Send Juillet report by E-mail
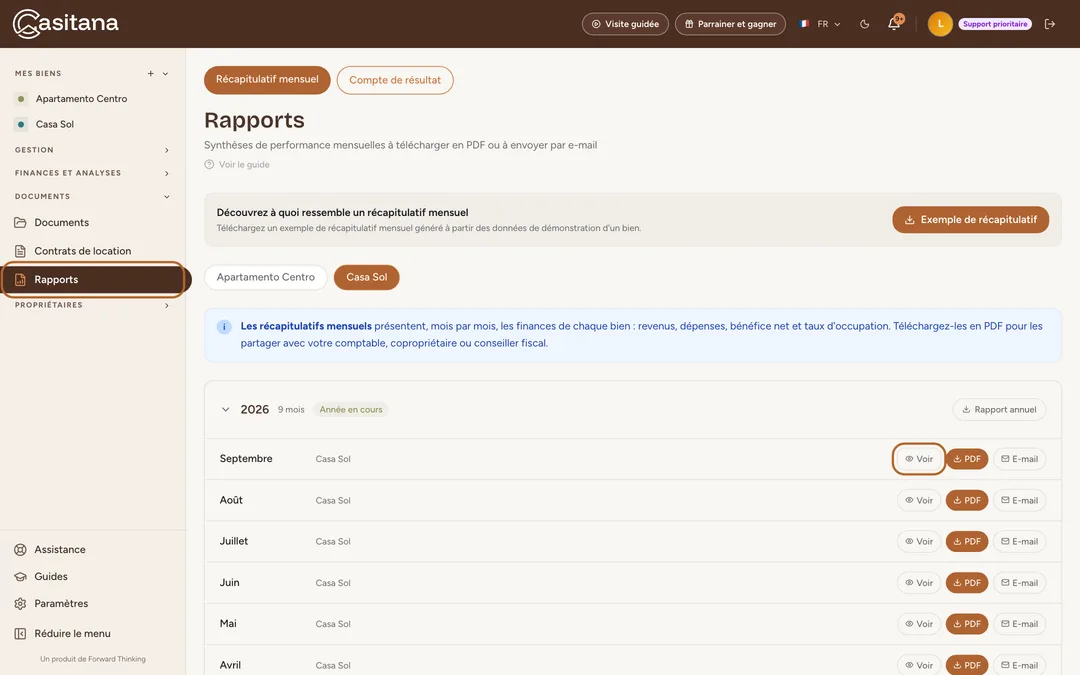The height and width of the screenshot is (675, 1080). tap(1019, 542)
